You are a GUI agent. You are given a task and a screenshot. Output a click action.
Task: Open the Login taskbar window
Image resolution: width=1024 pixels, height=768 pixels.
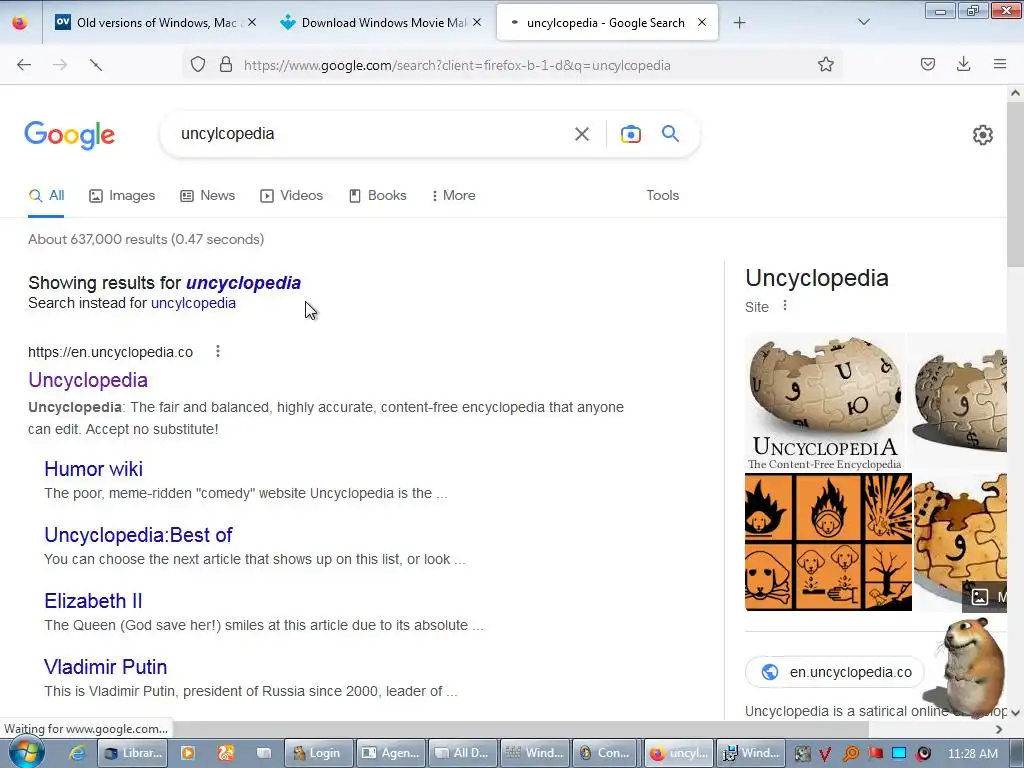pyautogui.click(x=319, y=753)
